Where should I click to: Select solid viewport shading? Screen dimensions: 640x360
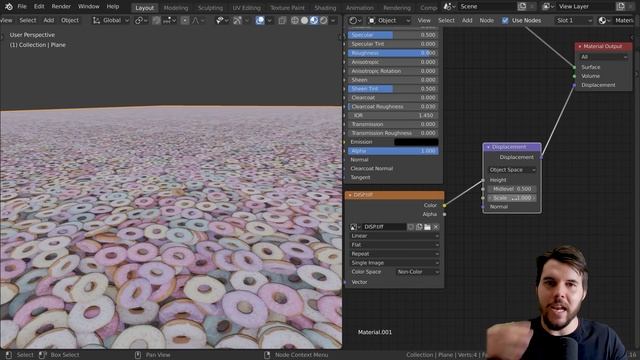click(x=304, y=20)
